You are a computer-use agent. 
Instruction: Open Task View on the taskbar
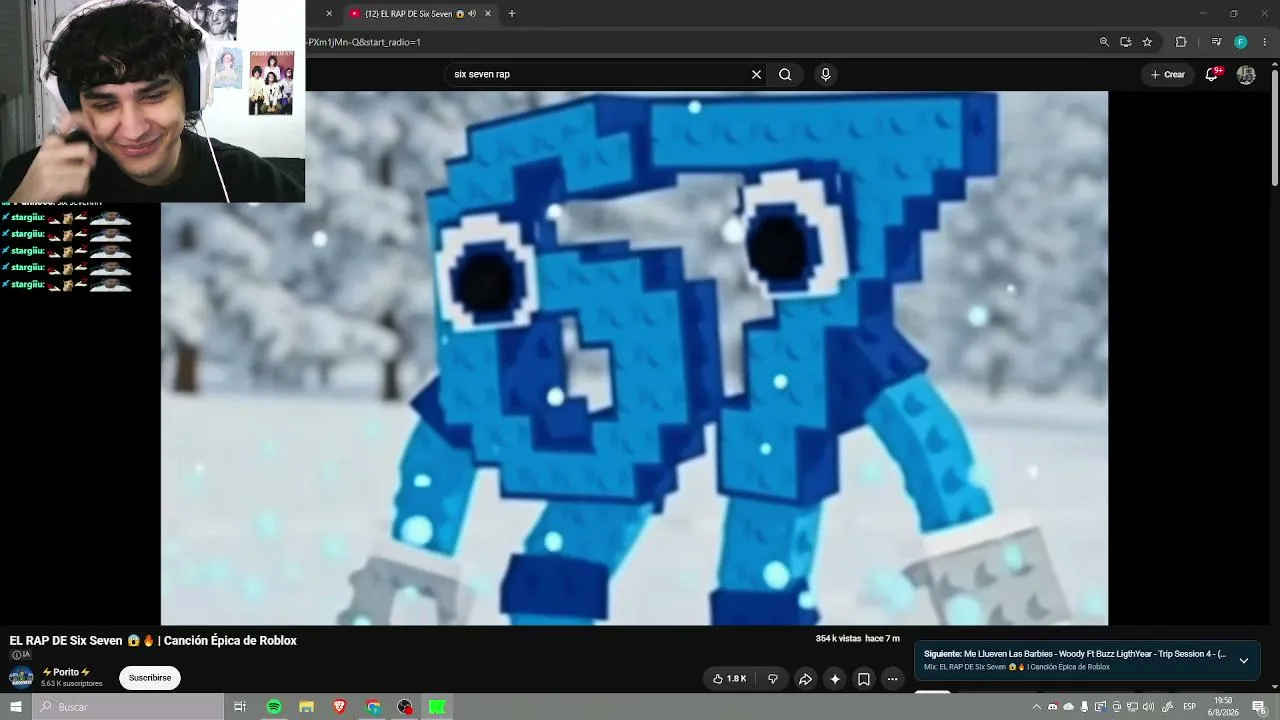240,707
